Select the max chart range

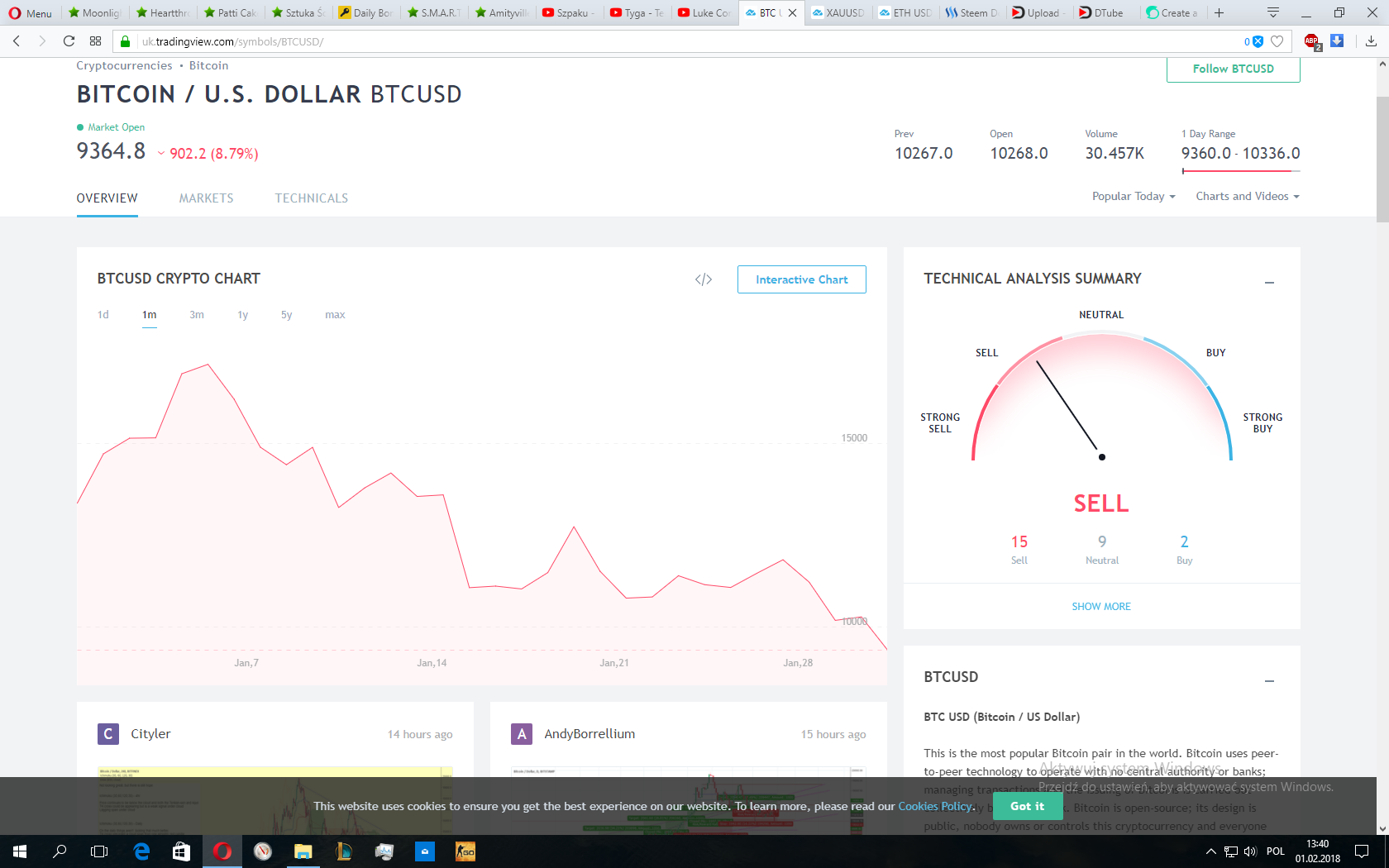(335, 315)
